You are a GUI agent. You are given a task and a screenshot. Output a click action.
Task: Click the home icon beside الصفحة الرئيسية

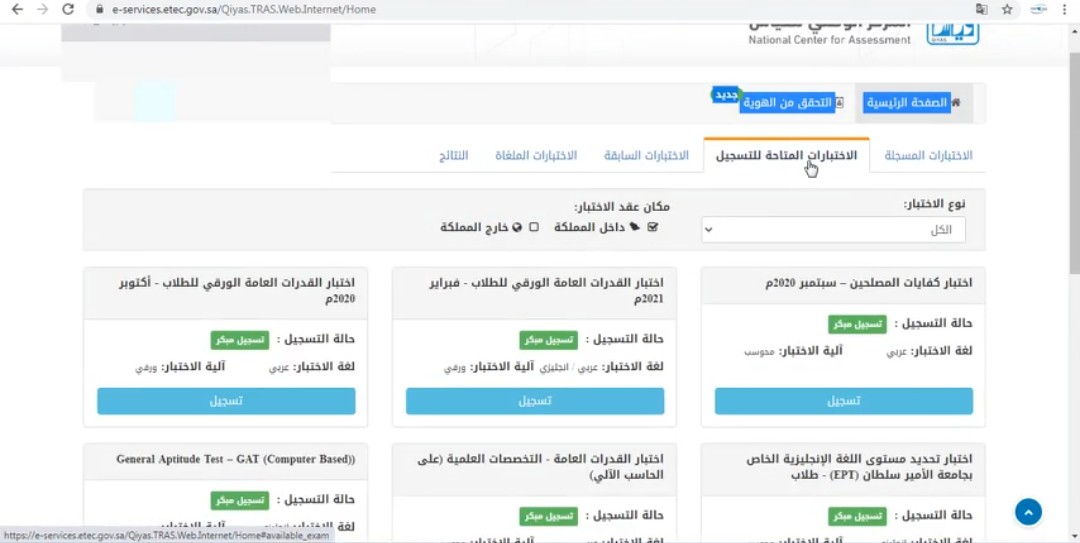pyautogui.click(x=956, y=103)
